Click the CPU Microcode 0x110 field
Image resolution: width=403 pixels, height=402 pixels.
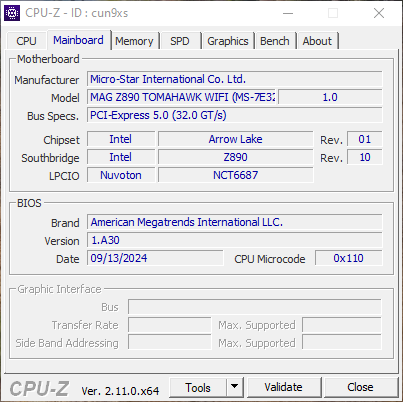[x=348, y=258]
